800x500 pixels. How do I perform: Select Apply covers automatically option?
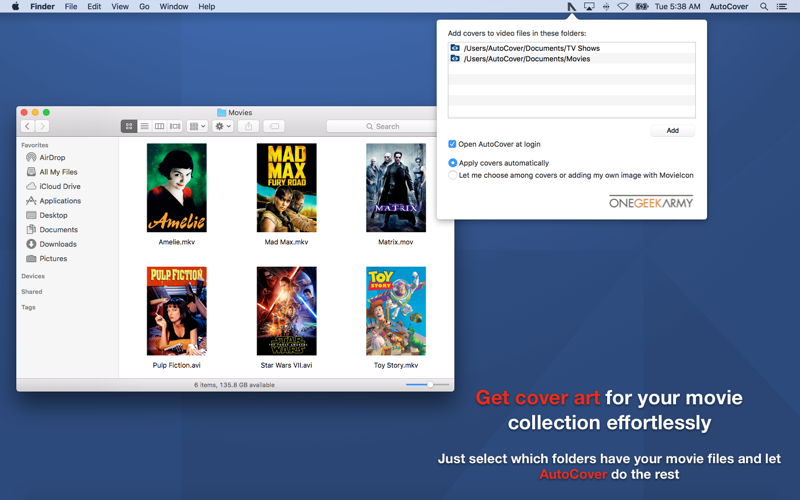[x=453, y=163]
